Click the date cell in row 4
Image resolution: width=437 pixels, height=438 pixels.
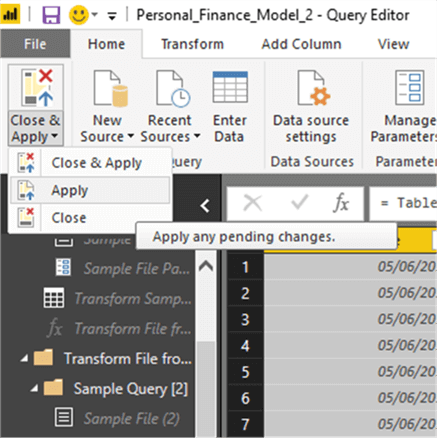tap(350, 346)
